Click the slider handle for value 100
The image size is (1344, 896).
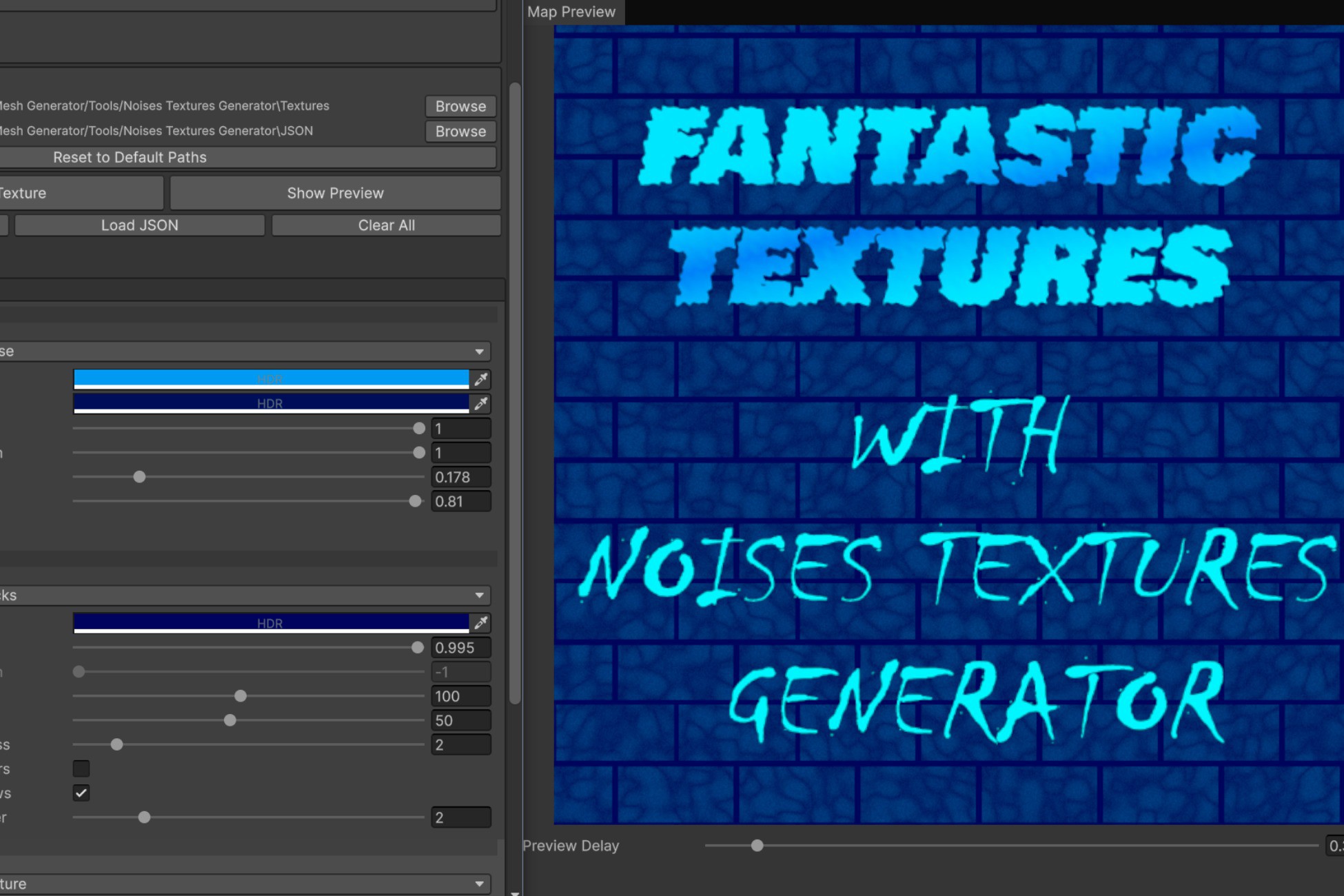(241, 696)
